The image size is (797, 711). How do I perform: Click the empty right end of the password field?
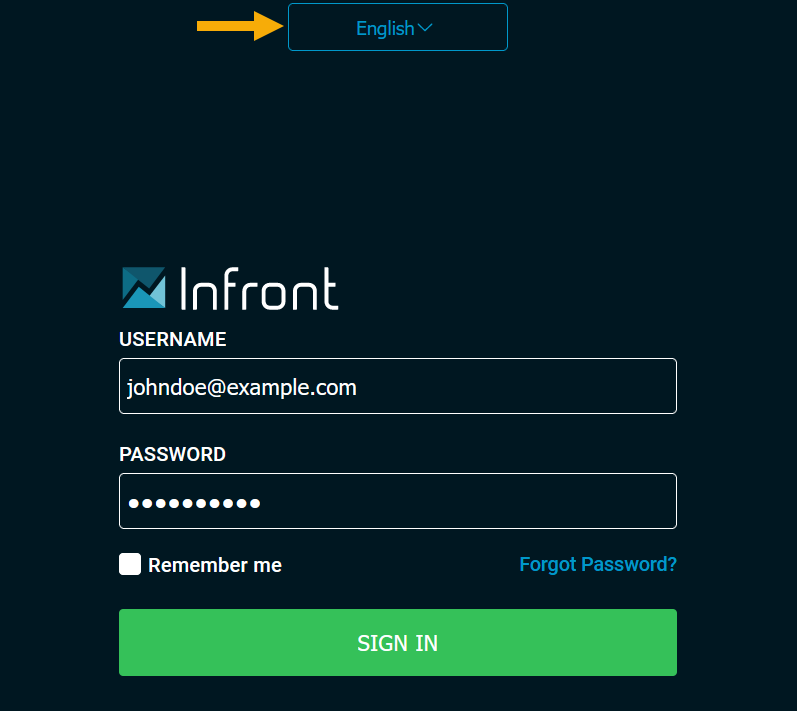click(x=620, y=501)
